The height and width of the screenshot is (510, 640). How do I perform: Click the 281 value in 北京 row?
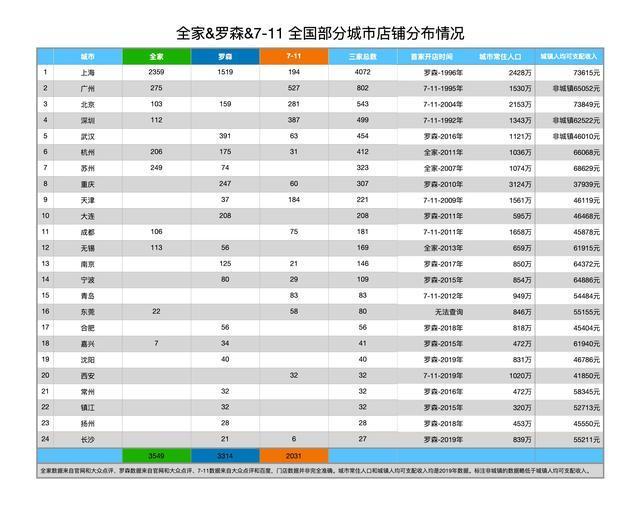294,104
